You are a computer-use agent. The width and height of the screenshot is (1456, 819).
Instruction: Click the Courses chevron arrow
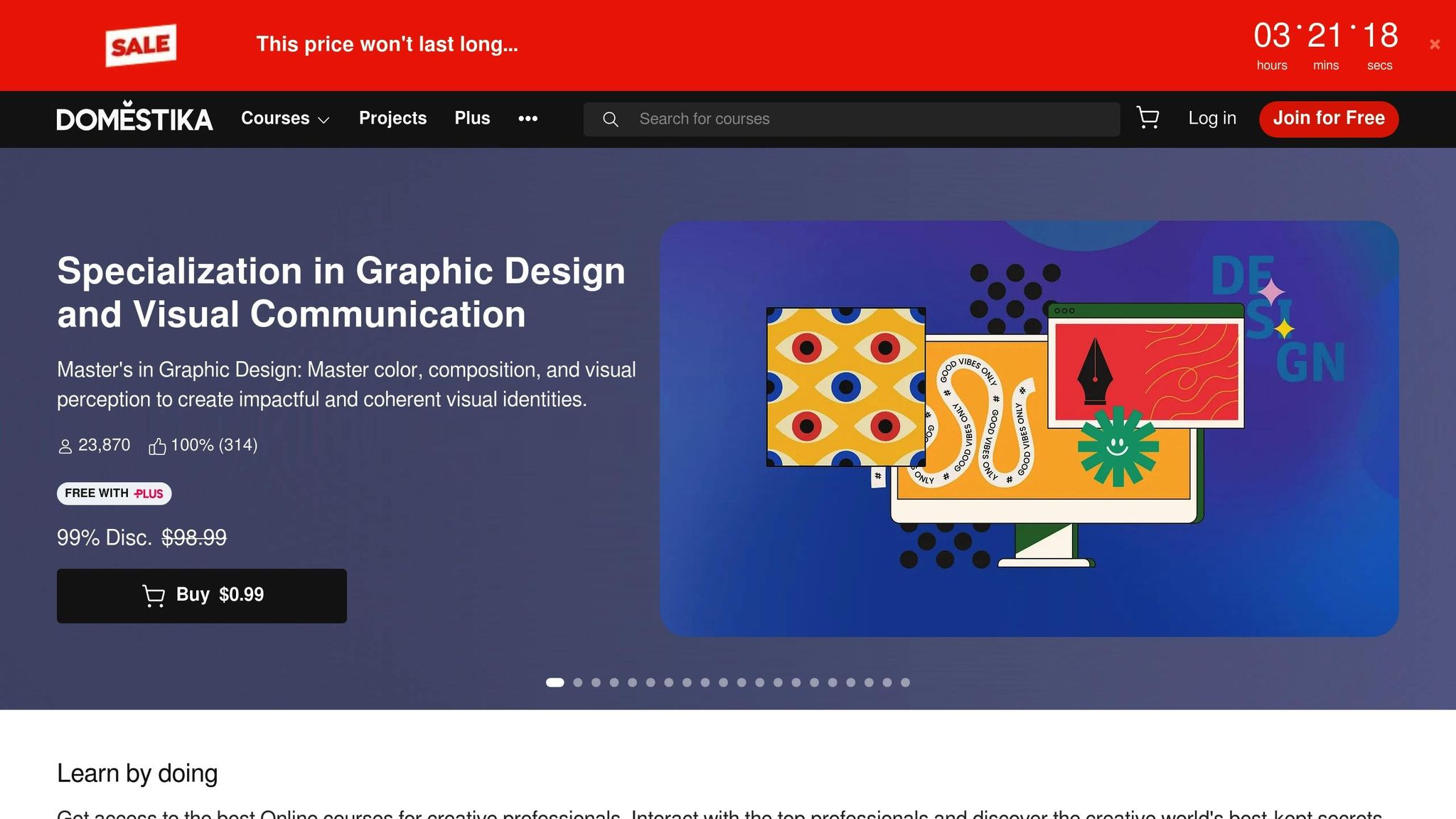[x=323, y=120]
